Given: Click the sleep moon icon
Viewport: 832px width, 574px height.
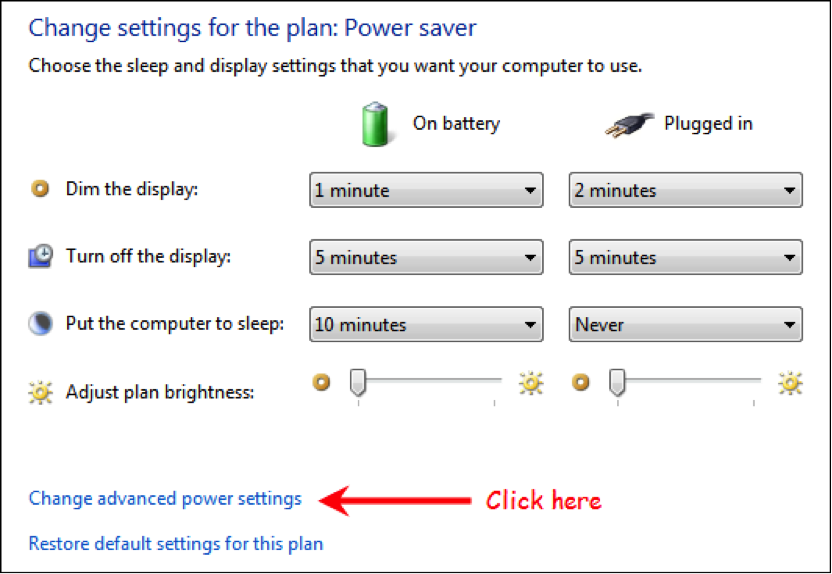Looking at the screenshot, I should (x=40, y=323).
